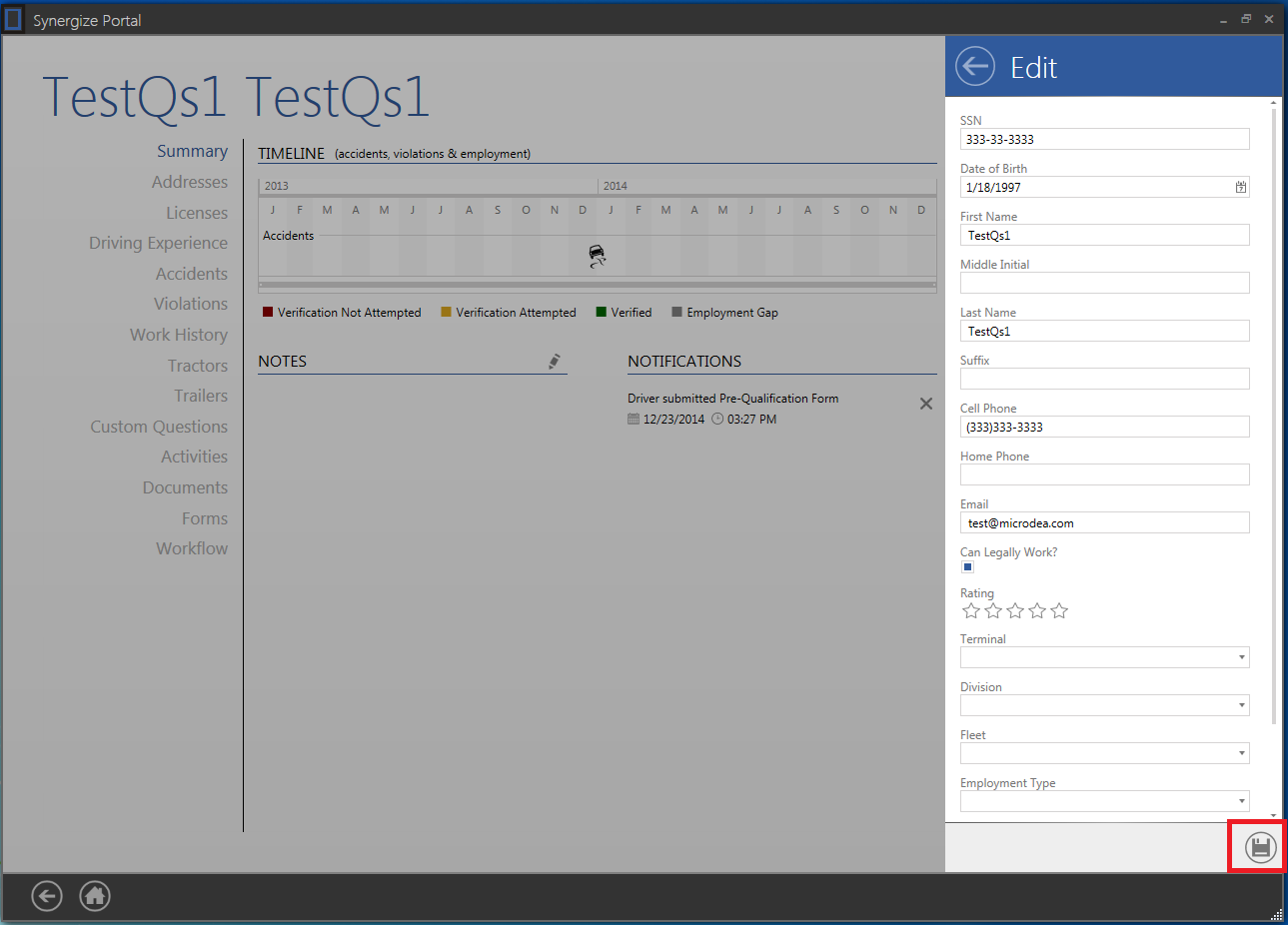Go to Documents section
1288x925 pixels.
(x=185, y=487)
